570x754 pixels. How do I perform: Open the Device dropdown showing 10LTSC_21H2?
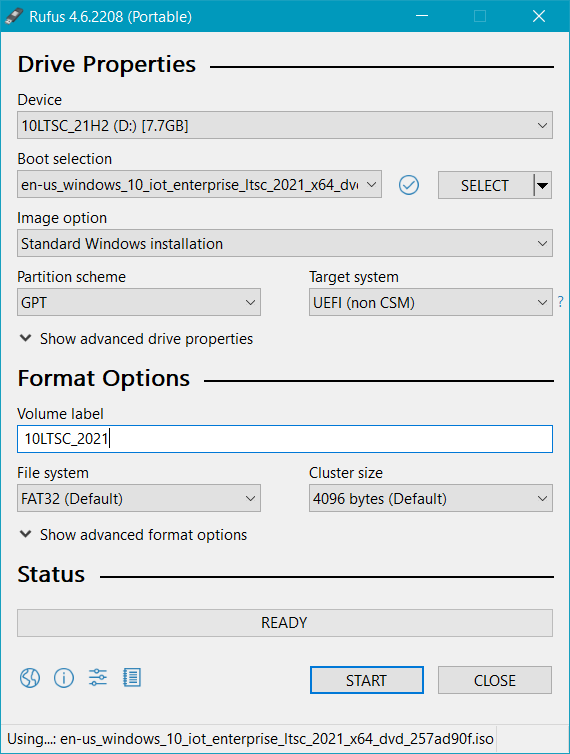point(285,126)
